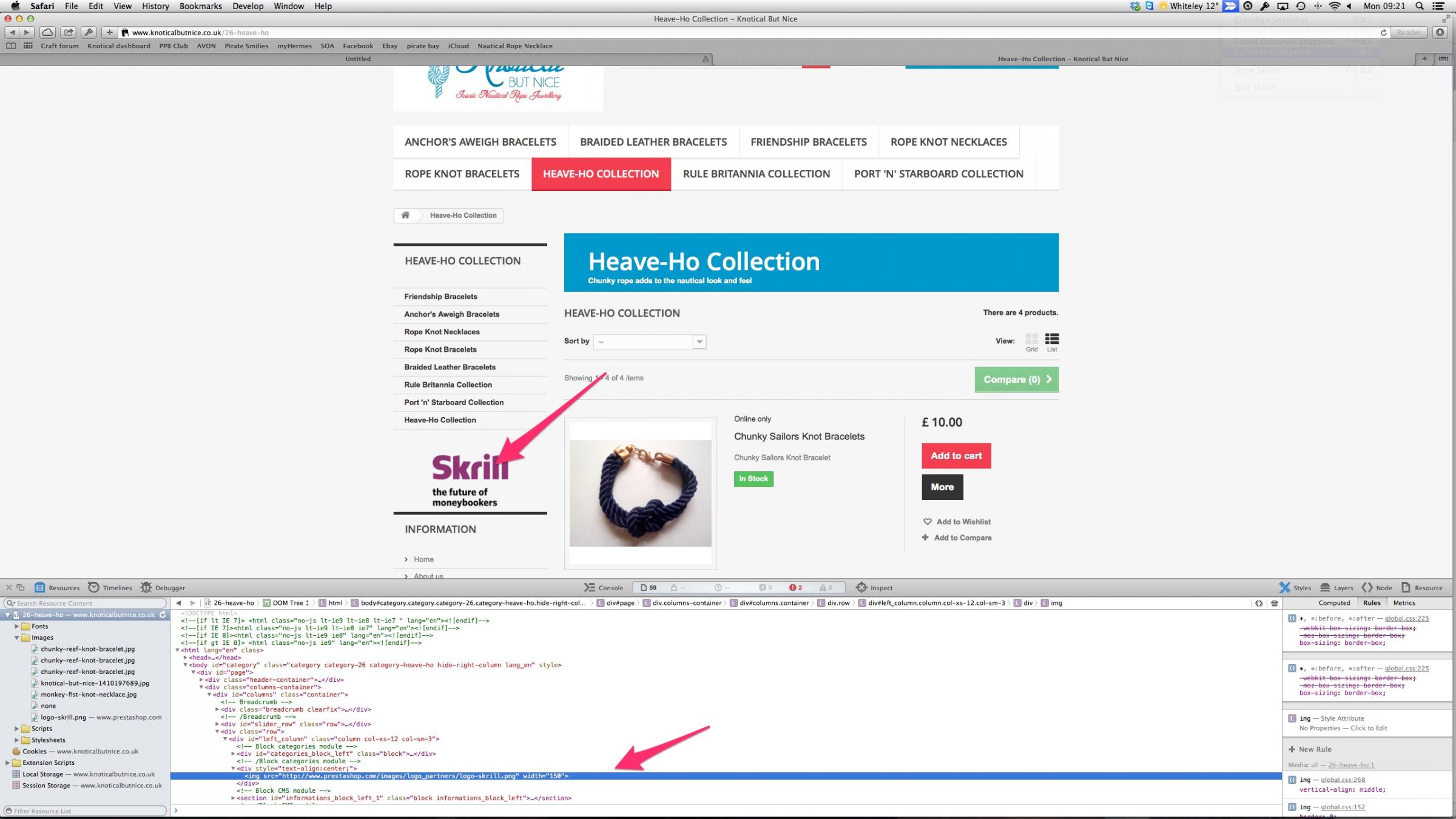Click the errors count indicator

point(795,587)
